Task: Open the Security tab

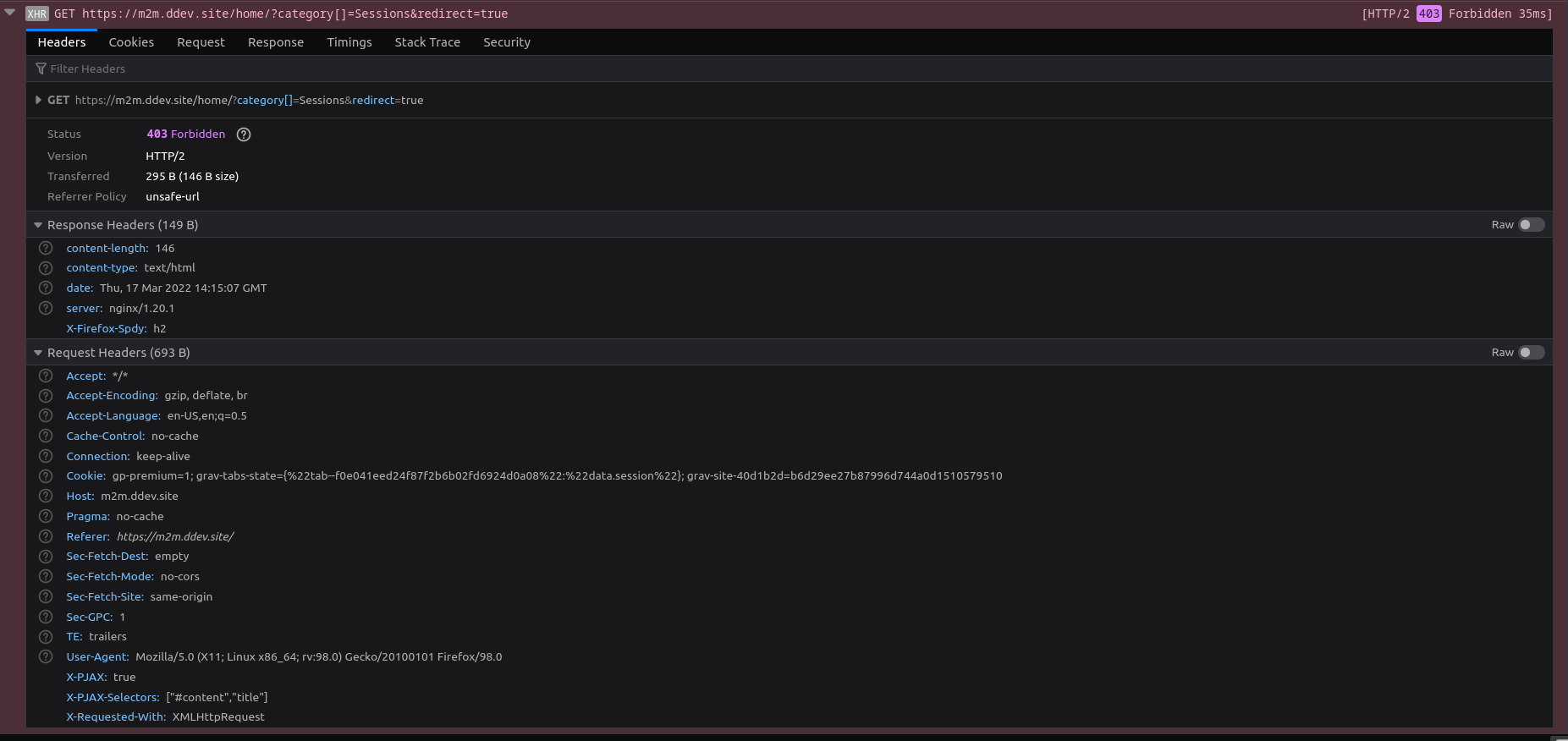Action: click(507, 42)
